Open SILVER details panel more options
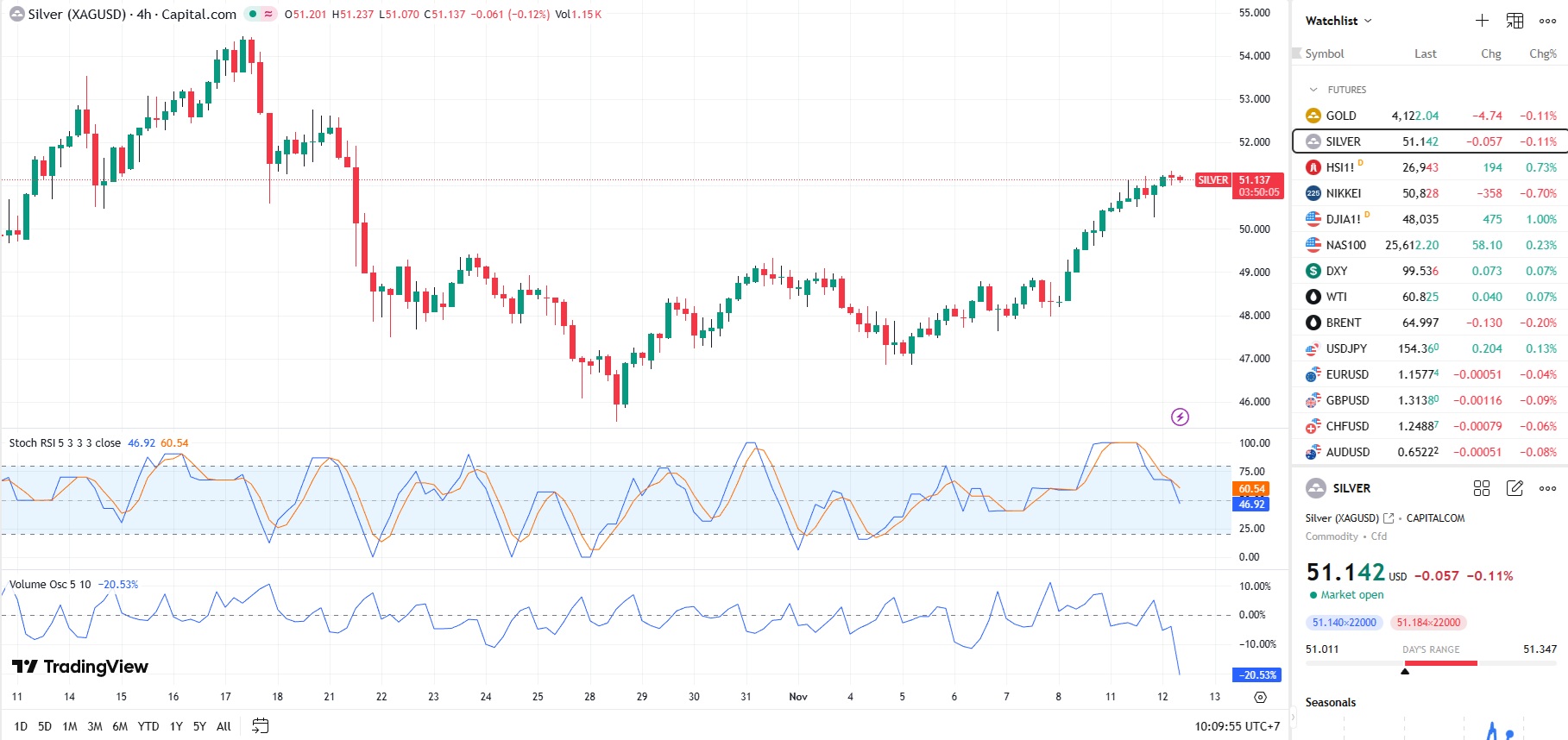 point(1547,488)
